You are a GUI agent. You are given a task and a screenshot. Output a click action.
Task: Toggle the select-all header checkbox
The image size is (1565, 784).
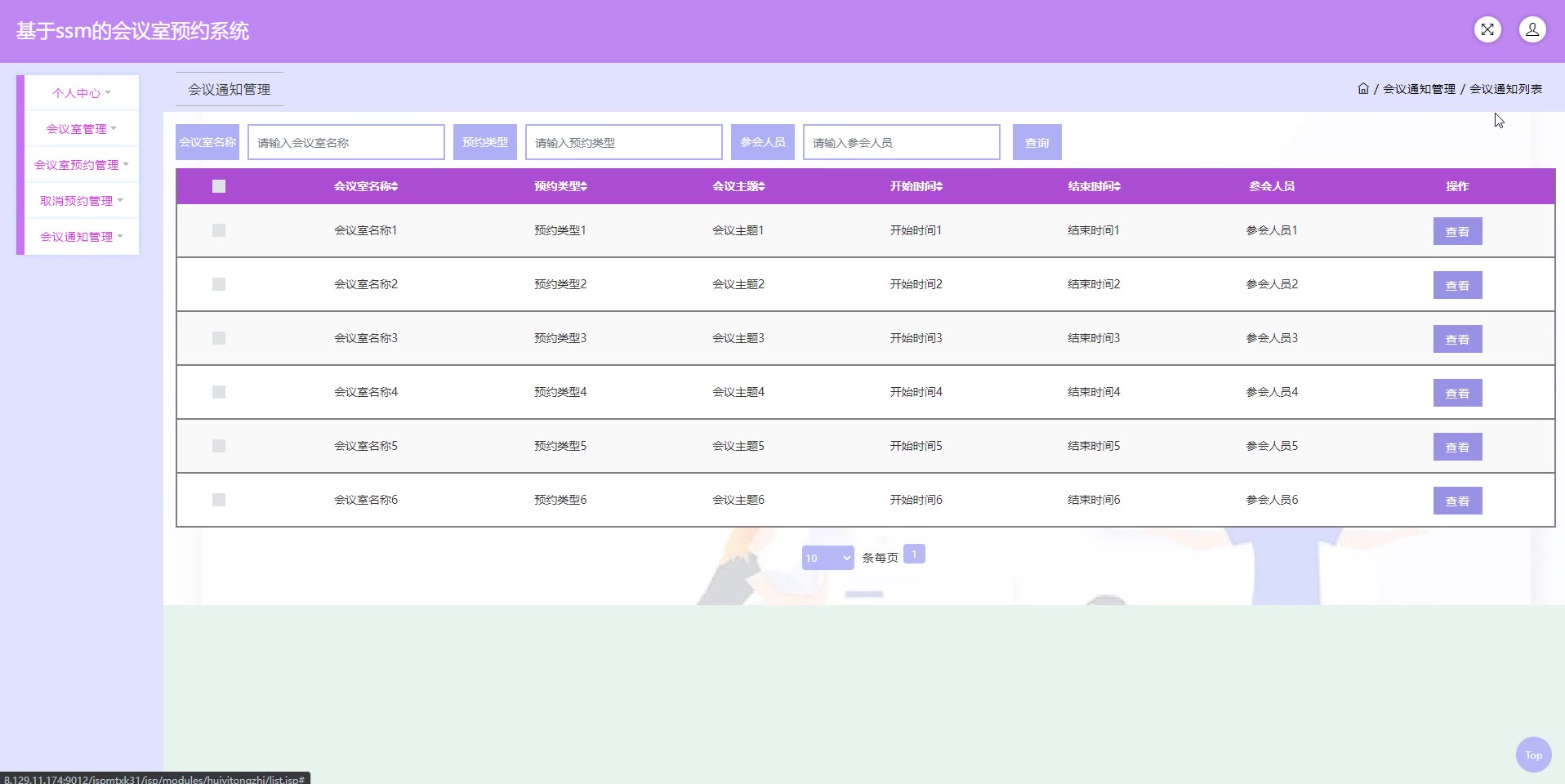[219, 186]
